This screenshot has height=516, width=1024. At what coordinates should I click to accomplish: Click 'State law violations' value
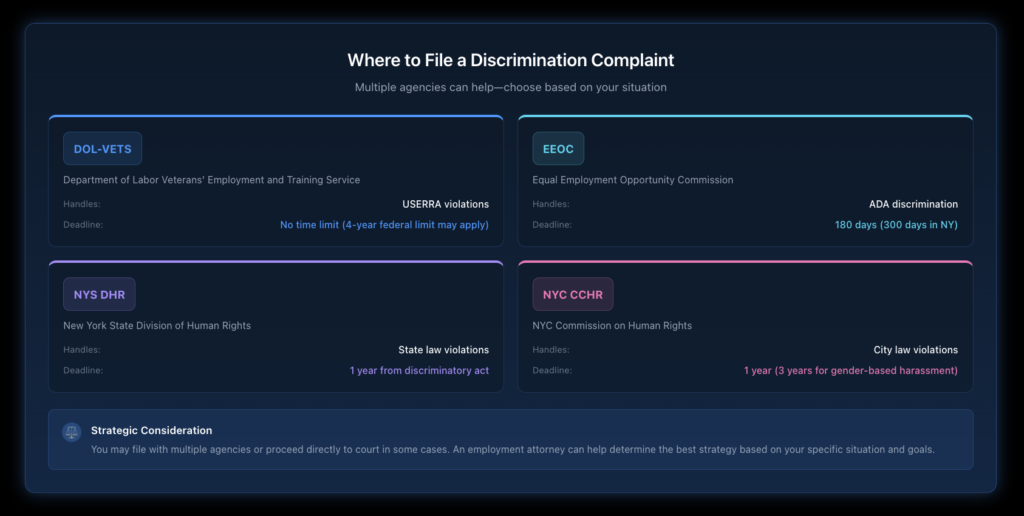click(443, 349)
